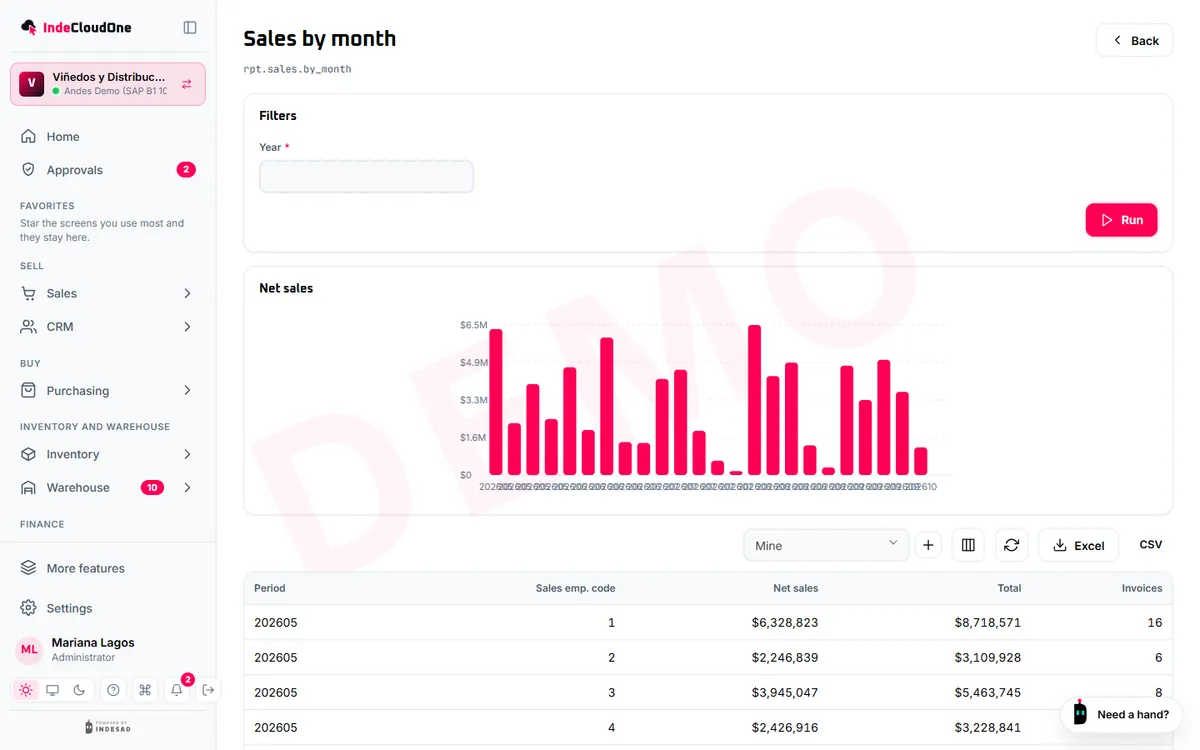Open the notifications bell
Viewport: 1200px width, 750px height.
(x=177, y=690)
